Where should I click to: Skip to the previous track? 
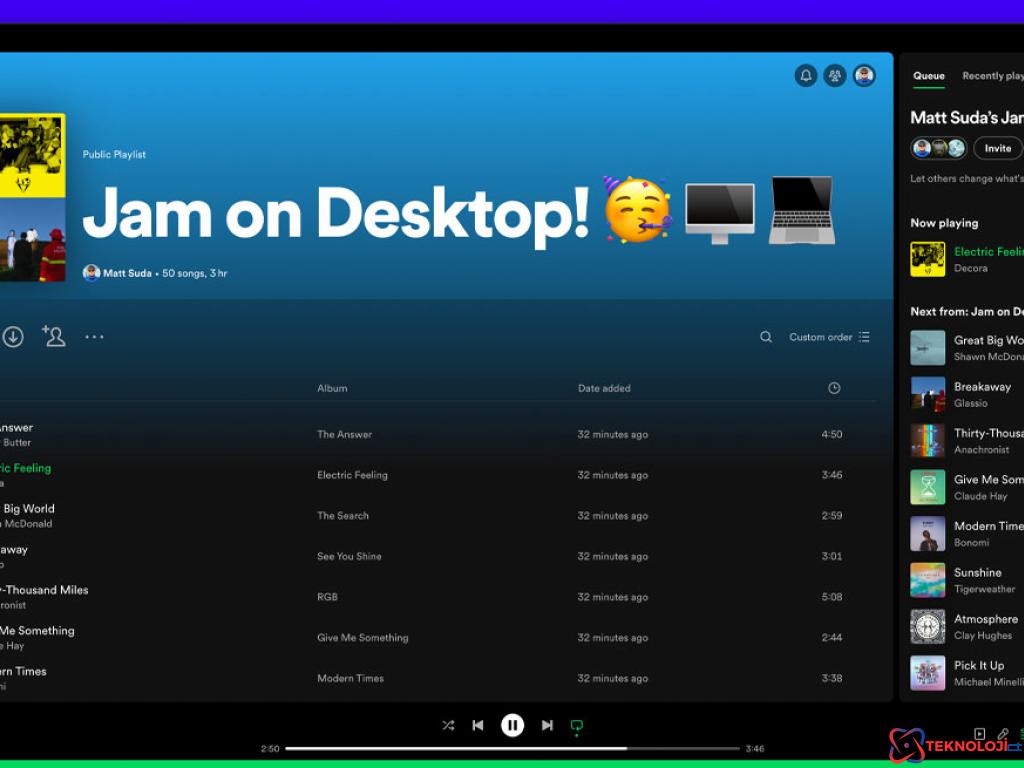(478, 726)
